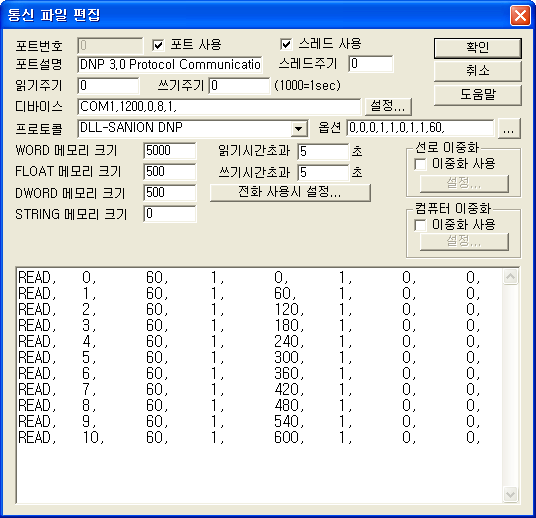Click the 옵션 options text field
Image resolution: width=536 pixels, height=518 pixels.
pyautogui.click(x=420, y=128)
